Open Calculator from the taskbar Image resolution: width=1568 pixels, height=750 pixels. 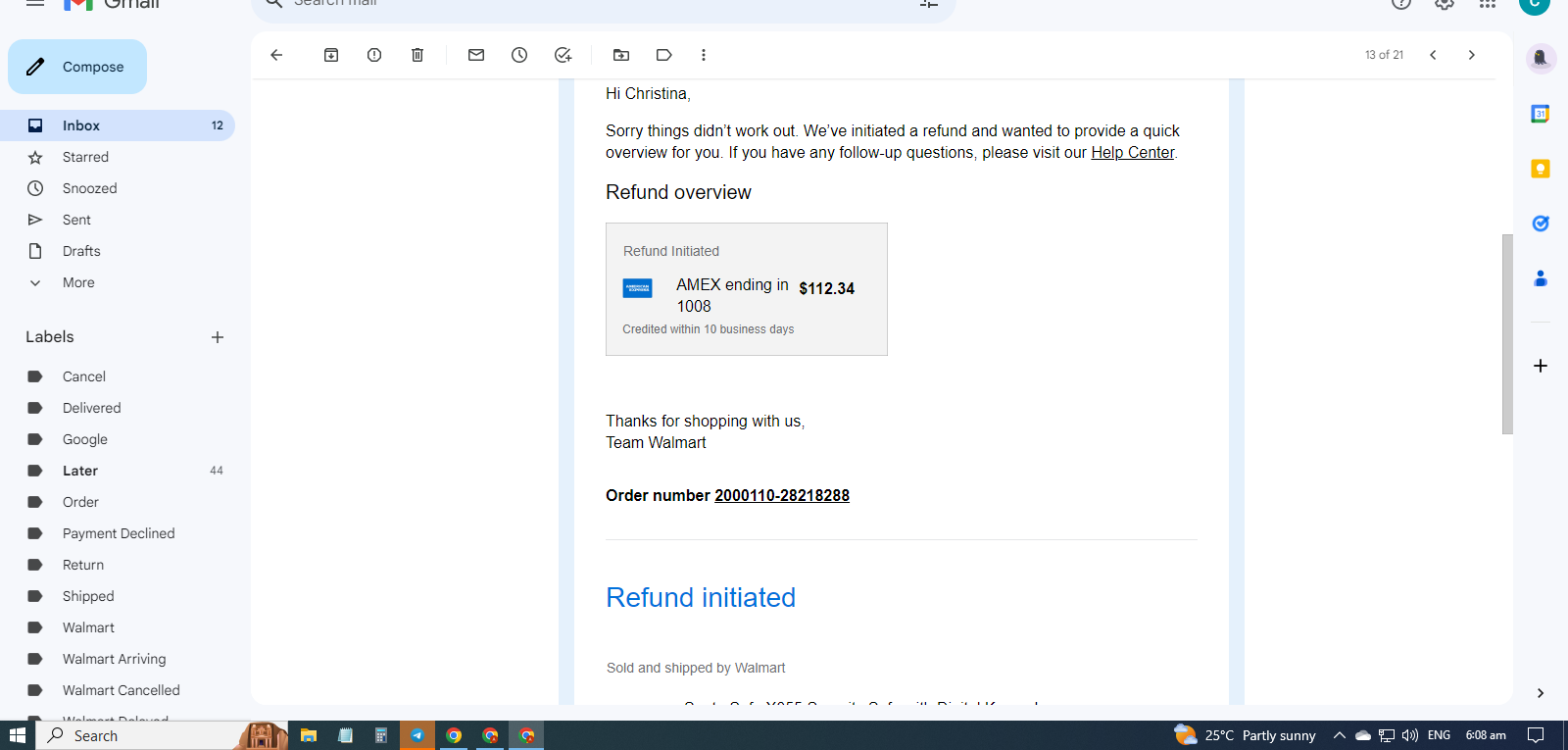point(381,735)
